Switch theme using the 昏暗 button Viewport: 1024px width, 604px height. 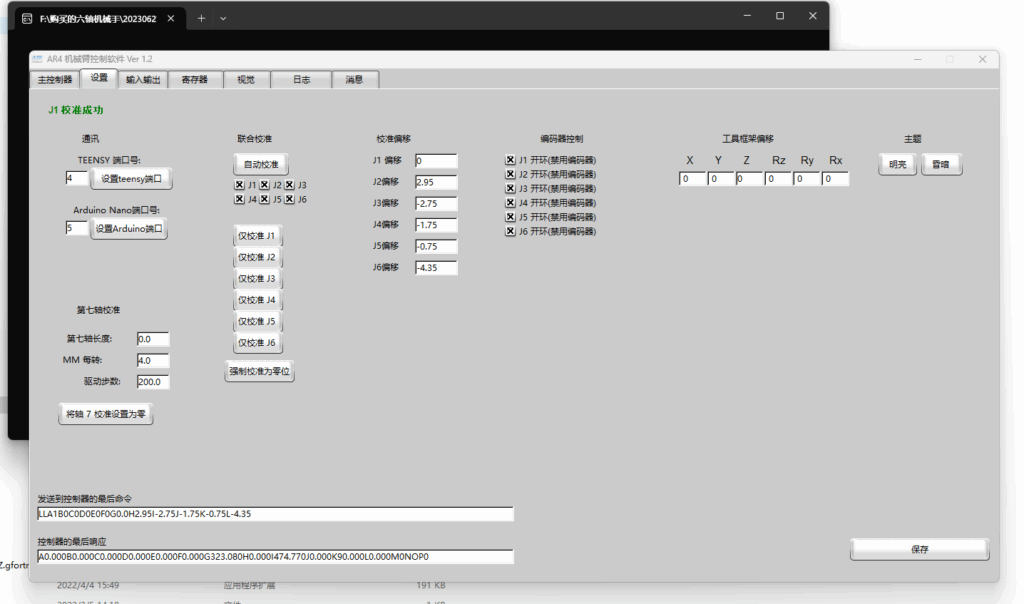[941, 165]
